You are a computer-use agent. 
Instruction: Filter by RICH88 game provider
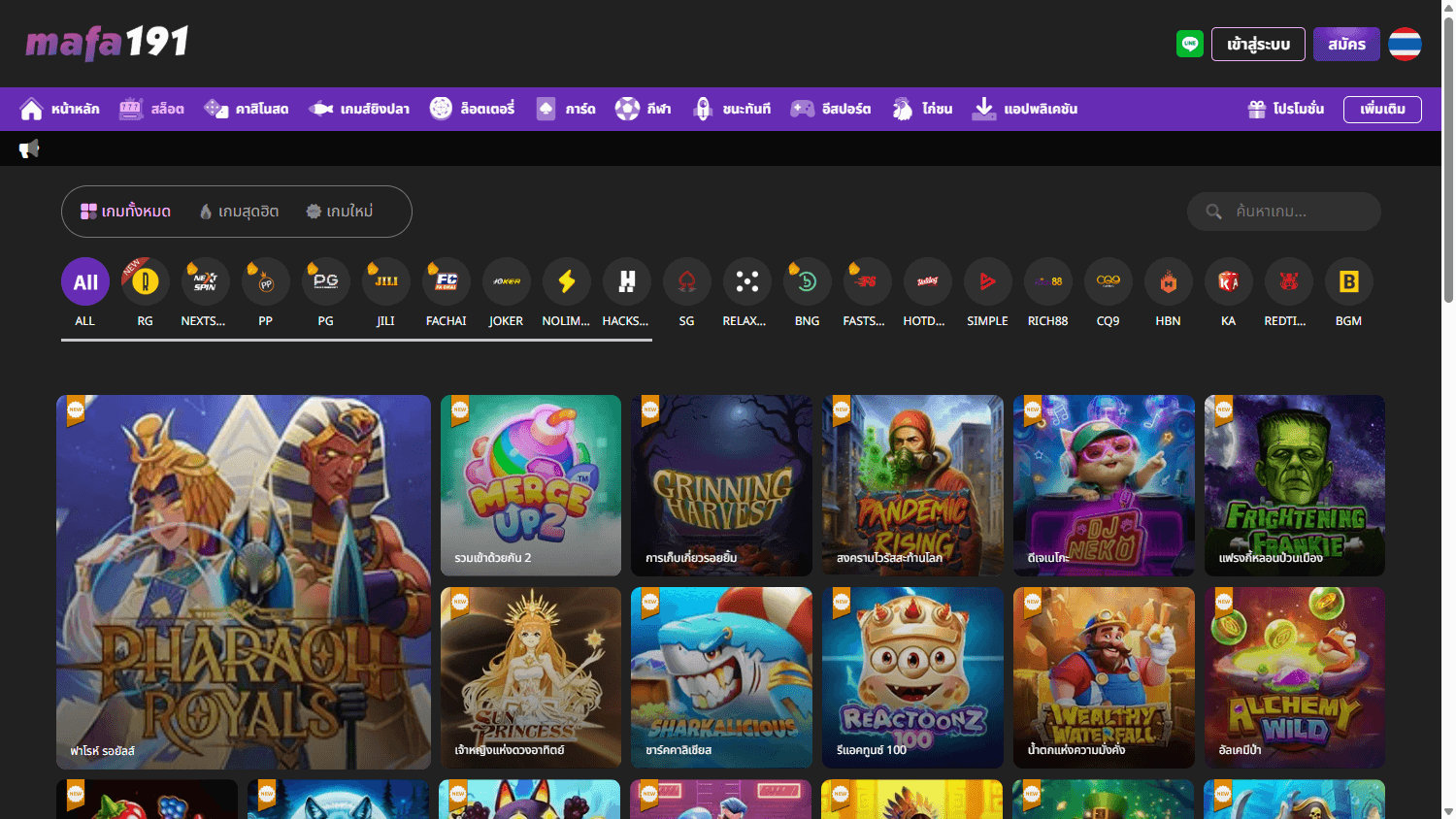click(x=1047, y=281)
